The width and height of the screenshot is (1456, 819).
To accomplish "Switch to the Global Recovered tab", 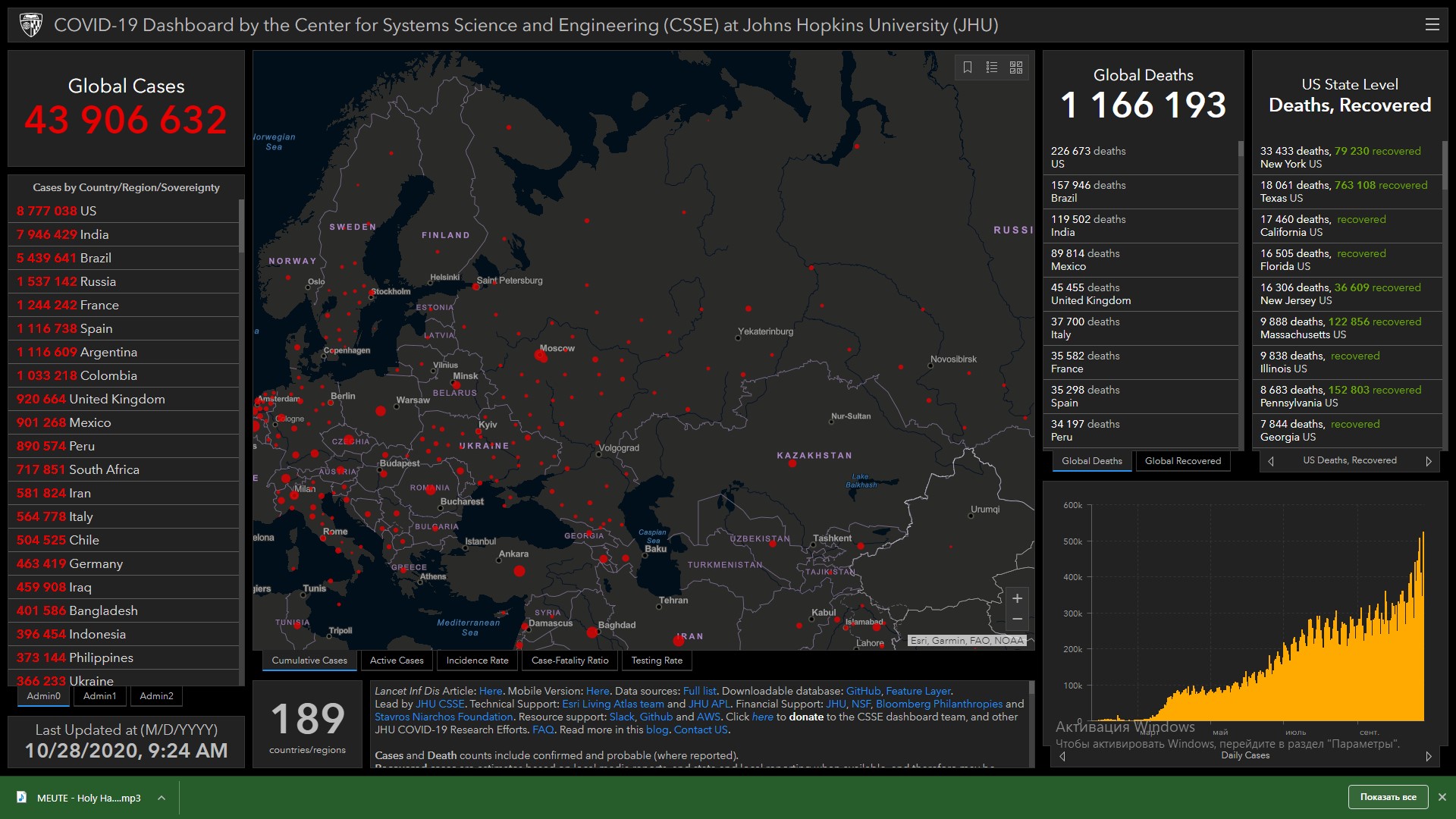I will [1182, 461].
